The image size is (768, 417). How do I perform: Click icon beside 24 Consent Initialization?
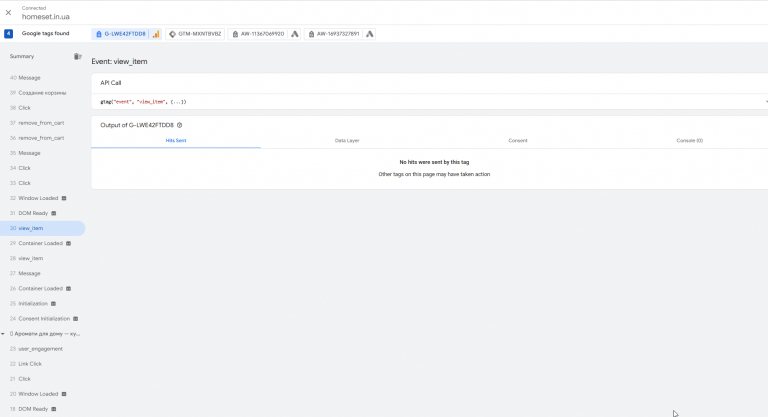75,319
